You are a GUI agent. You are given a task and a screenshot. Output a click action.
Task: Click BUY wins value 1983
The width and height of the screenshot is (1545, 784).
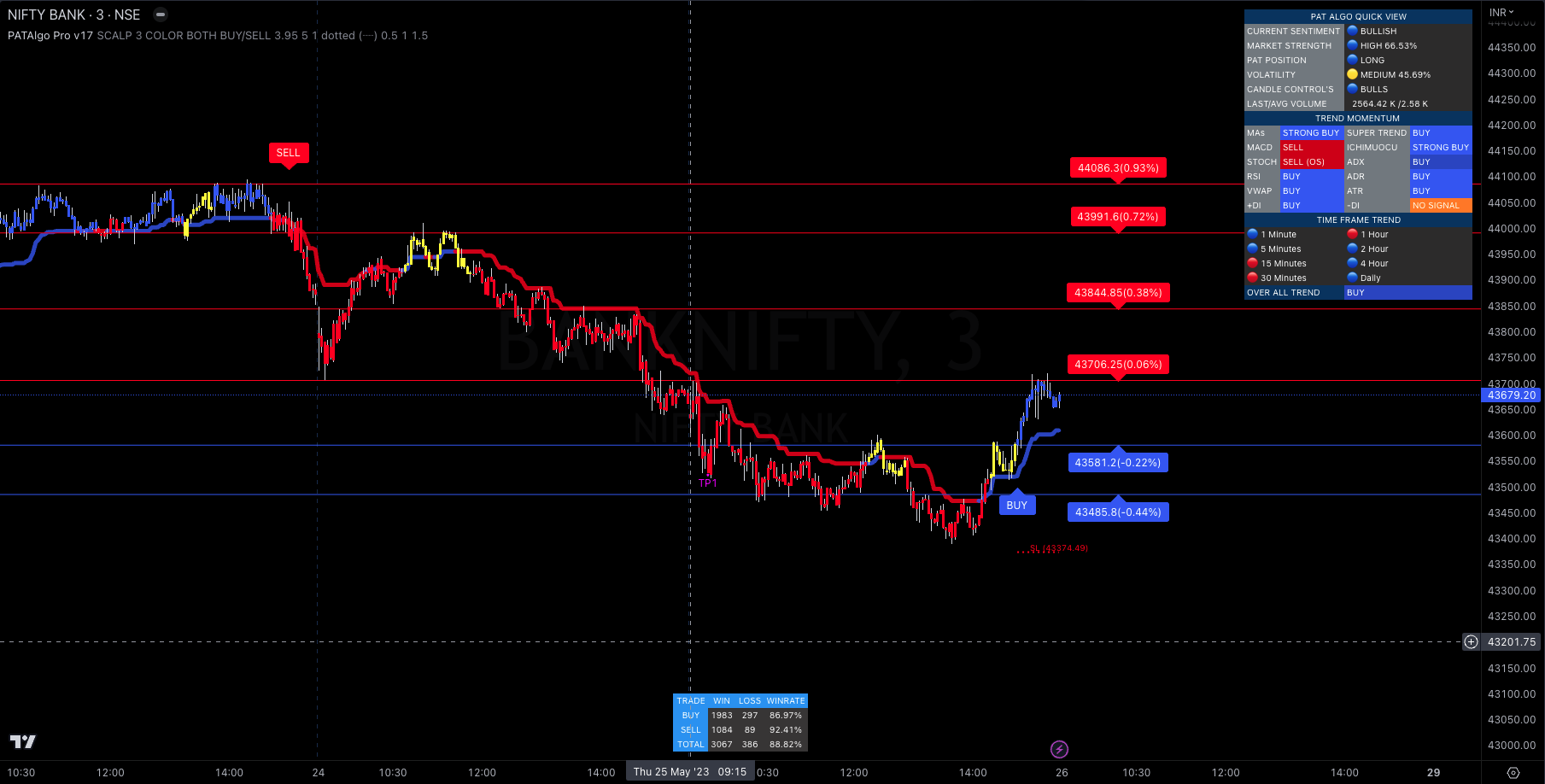(x=722, y=715)
